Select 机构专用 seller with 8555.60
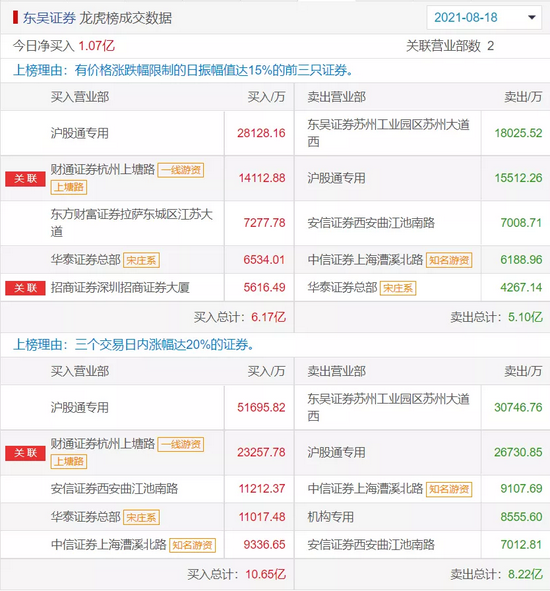The image size is (550, 591). [x=331, y=517]
